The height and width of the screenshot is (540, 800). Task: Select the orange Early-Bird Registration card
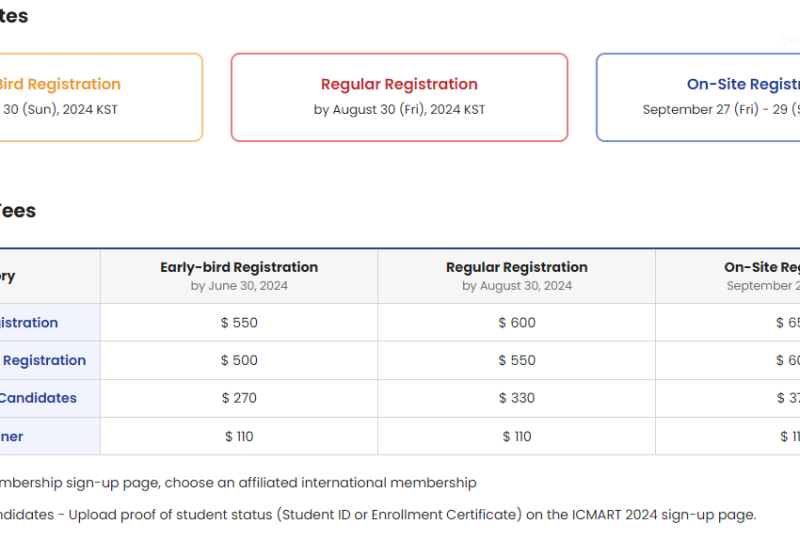101,97
